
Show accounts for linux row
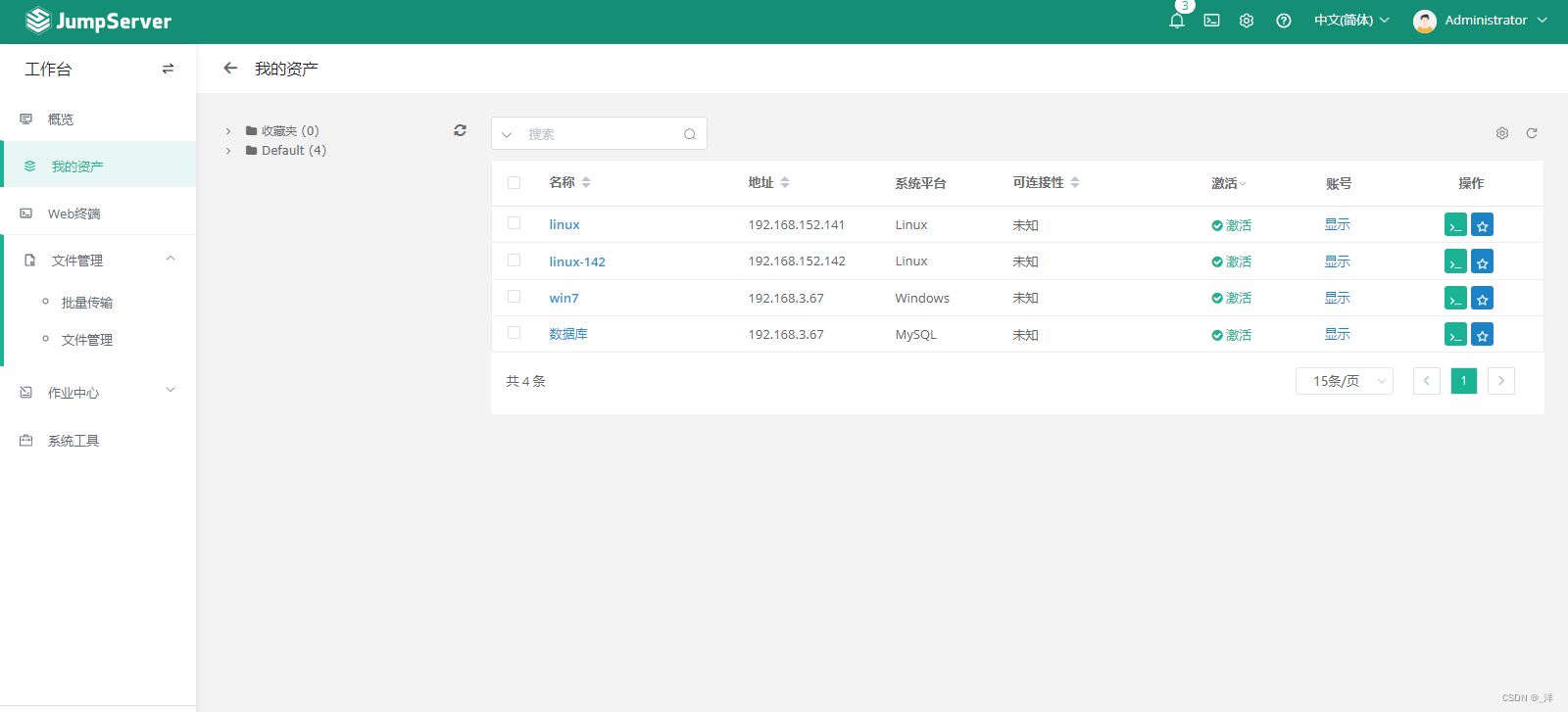(x=1338, y=225)
